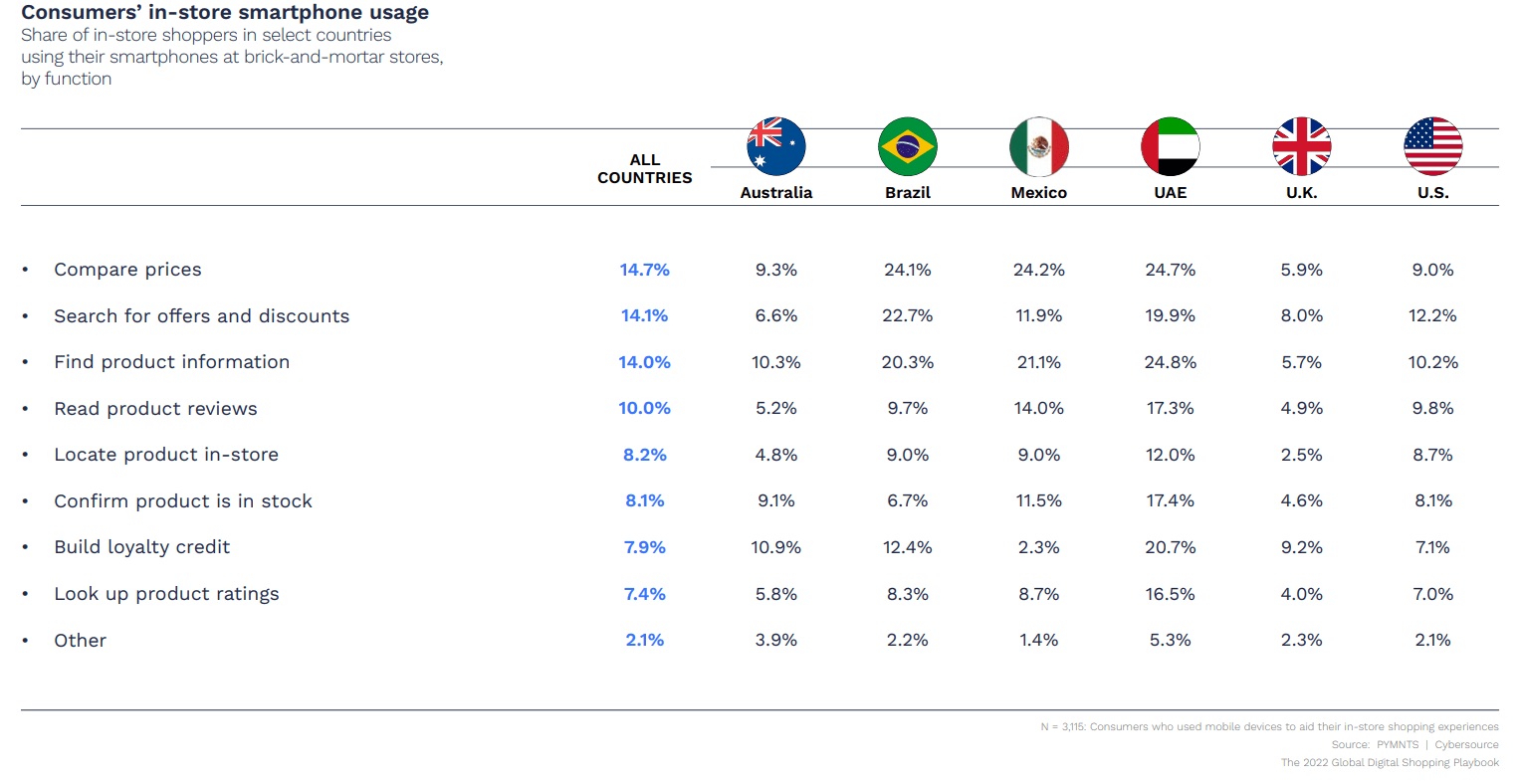Click the Brazil flag icon

(x=908, y=146)
